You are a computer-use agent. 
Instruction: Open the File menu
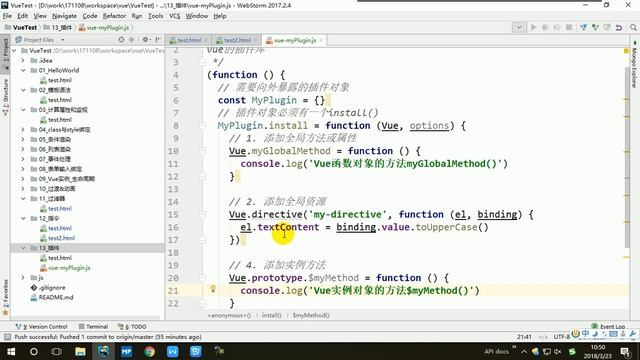pos(7,16)
